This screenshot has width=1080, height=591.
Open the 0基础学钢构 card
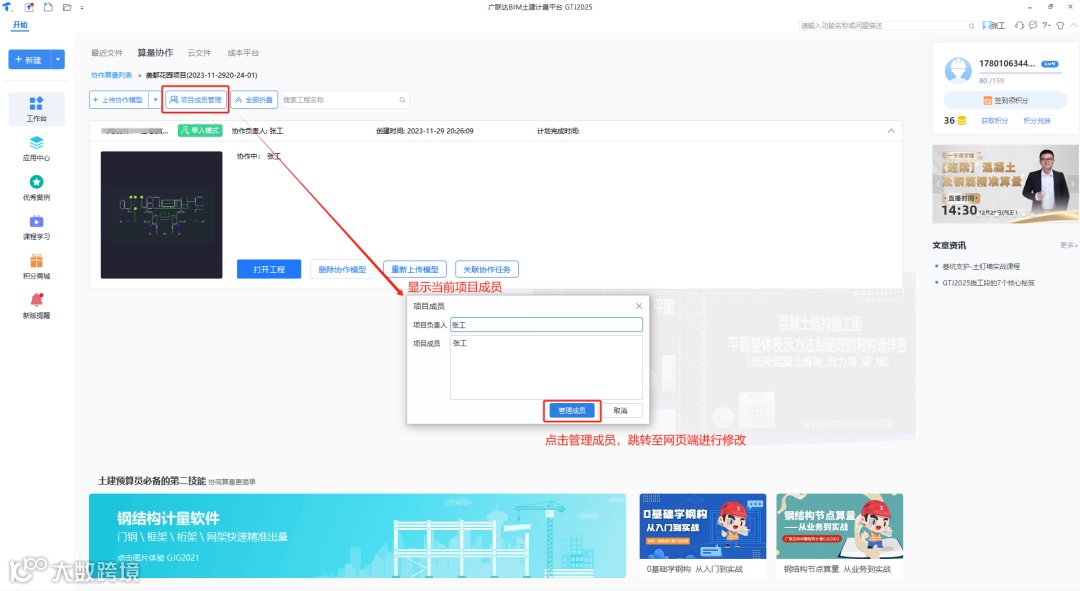coord(703,534)
